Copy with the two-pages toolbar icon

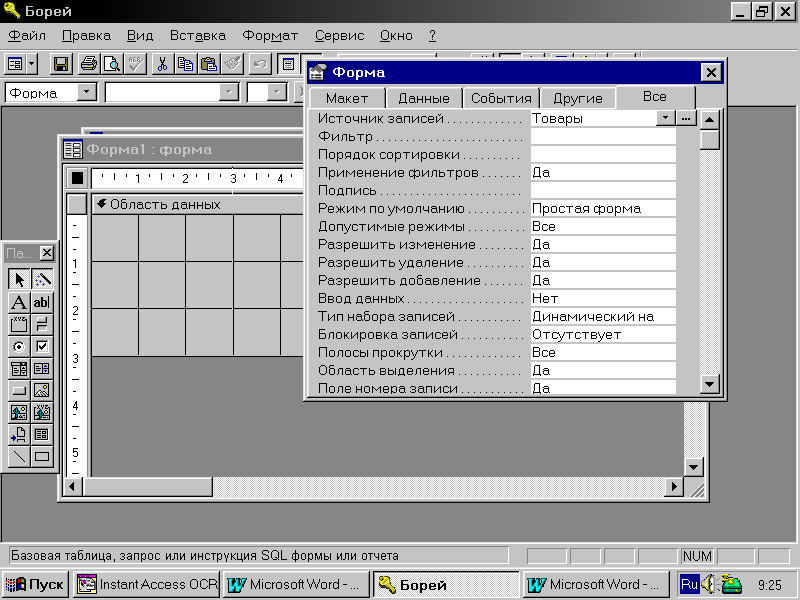[x=185, y=64]
